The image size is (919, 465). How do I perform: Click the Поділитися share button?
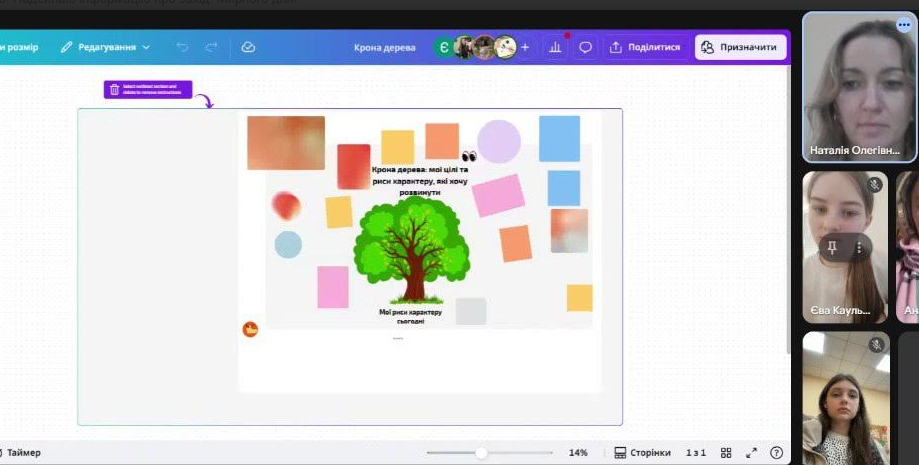(x=645, y=47)
